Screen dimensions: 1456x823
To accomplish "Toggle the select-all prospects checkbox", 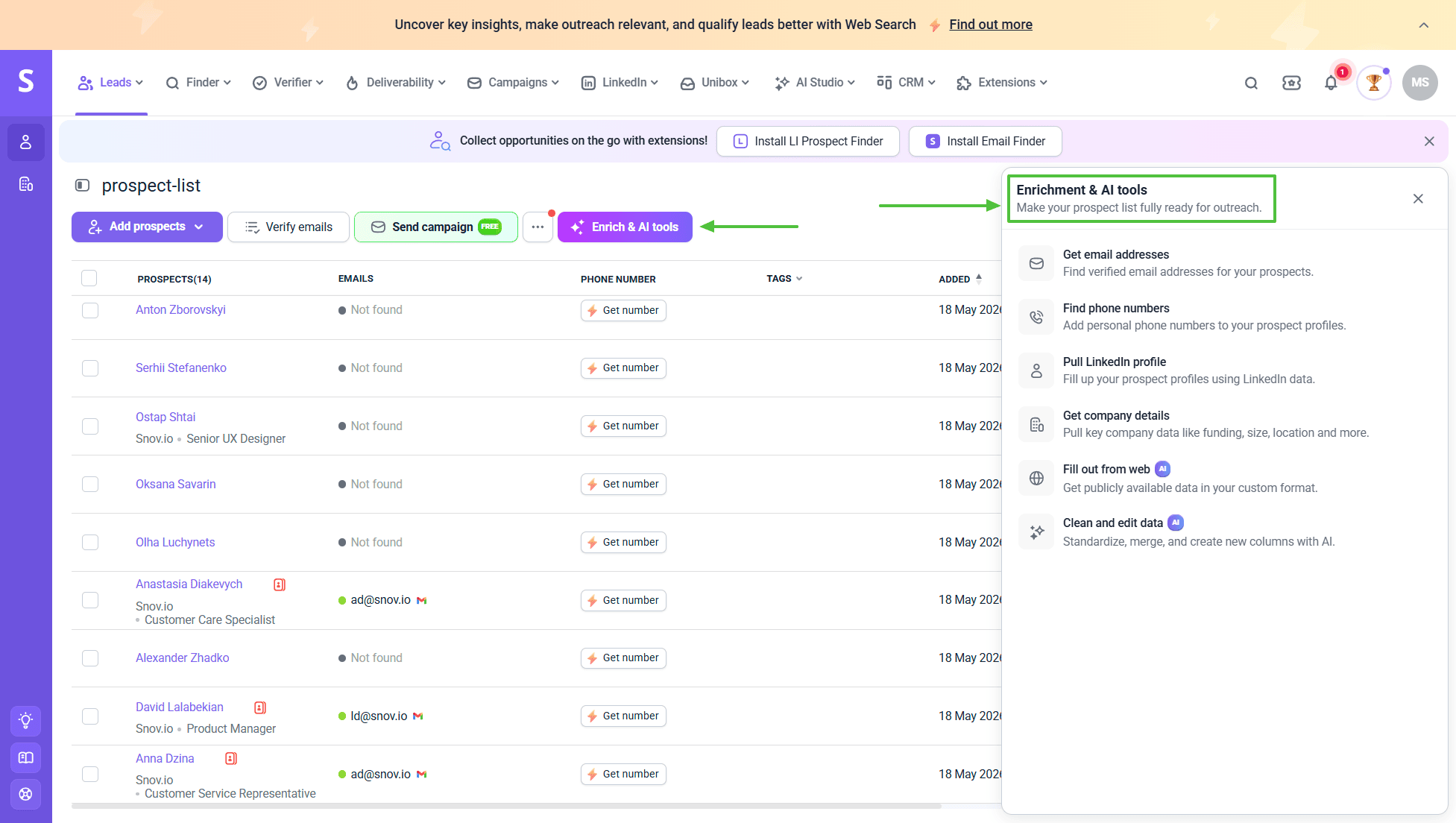I will point(89,278).
